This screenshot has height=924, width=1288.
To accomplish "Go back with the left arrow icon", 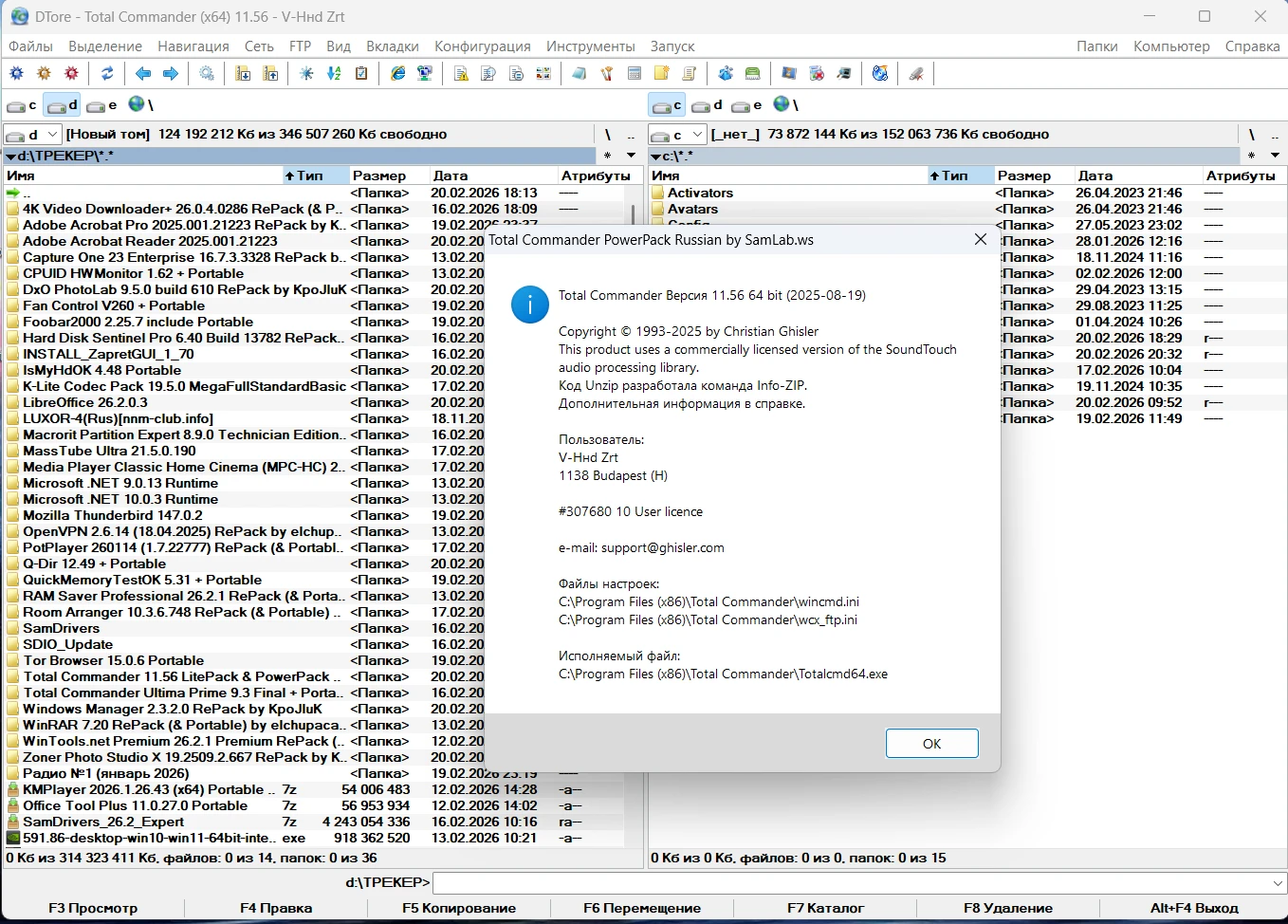I will click(x=143, y=74).
